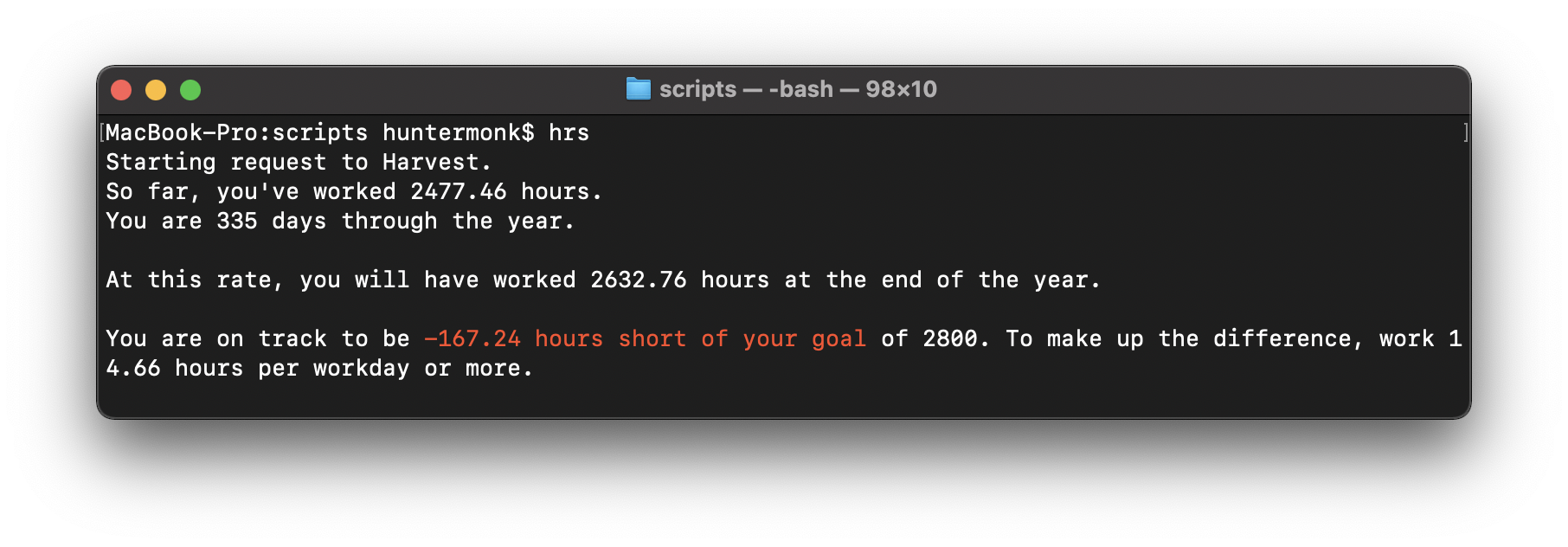Click the '2632.76' projected hours value

(638, 280)
